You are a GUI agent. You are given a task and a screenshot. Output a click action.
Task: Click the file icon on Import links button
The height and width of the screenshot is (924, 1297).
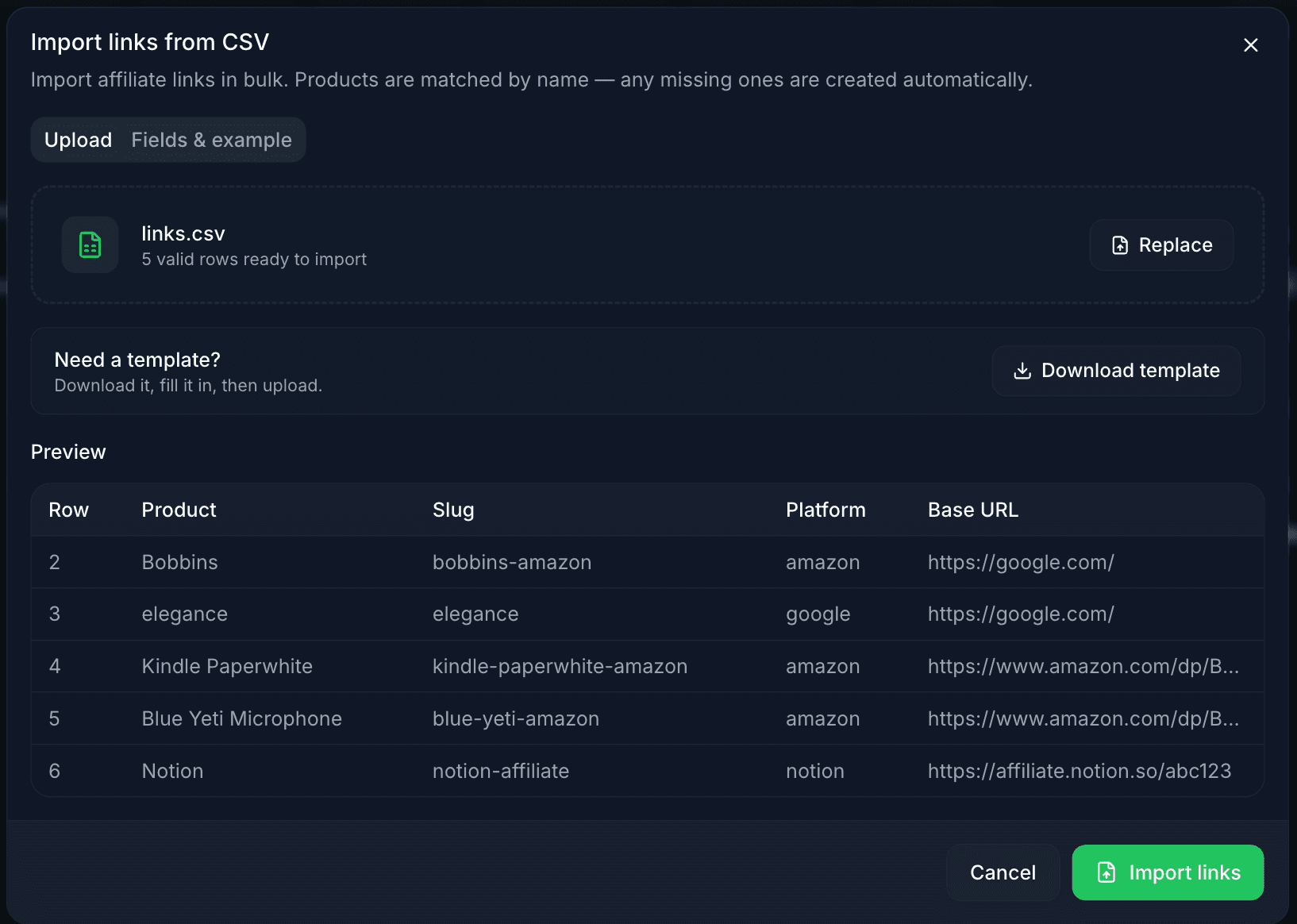(x=1106, y=872)
